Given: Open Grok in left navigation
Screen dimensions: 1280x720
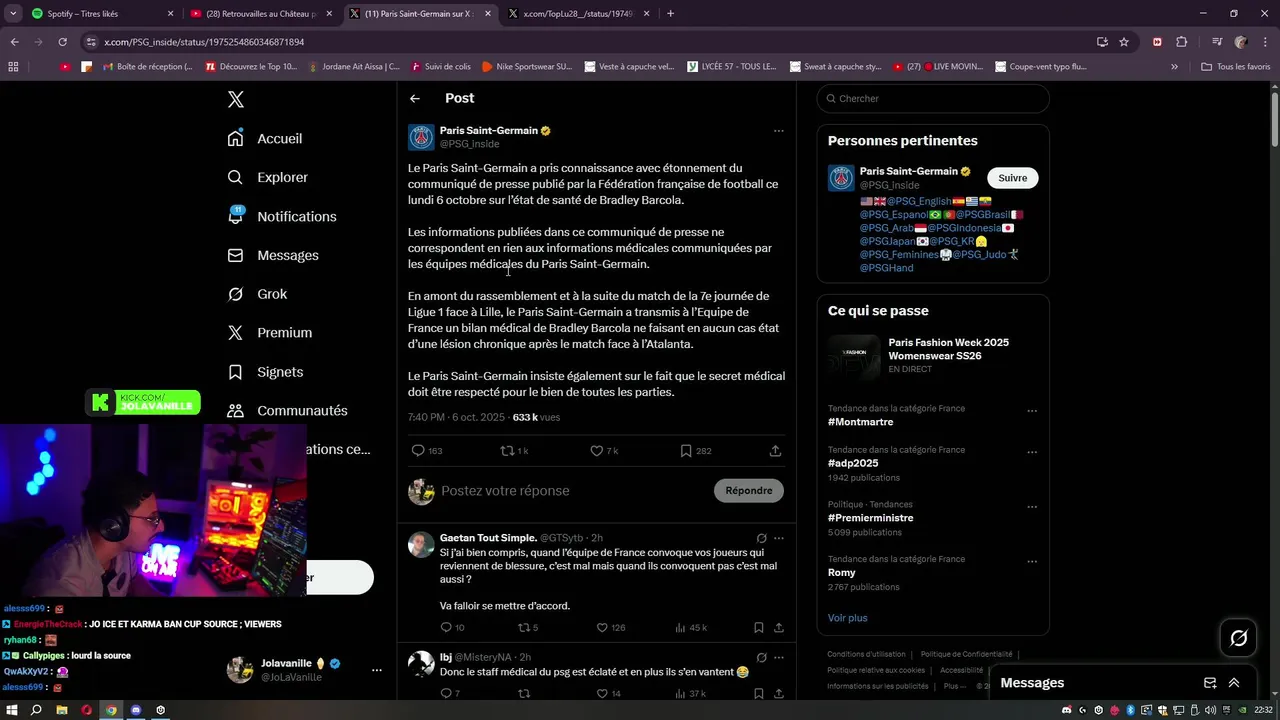Looking at the screenshot, I should tap(257, 294).
